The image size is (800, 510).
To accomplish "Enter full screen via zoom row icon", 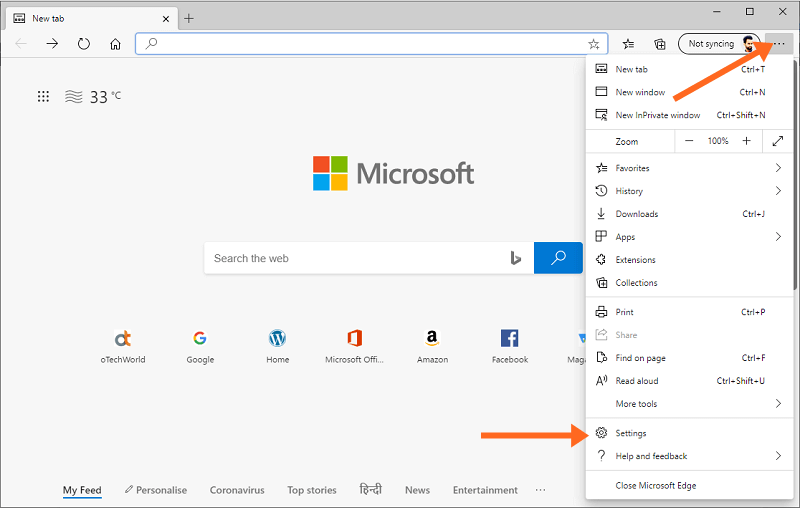I will click(778, 141).
